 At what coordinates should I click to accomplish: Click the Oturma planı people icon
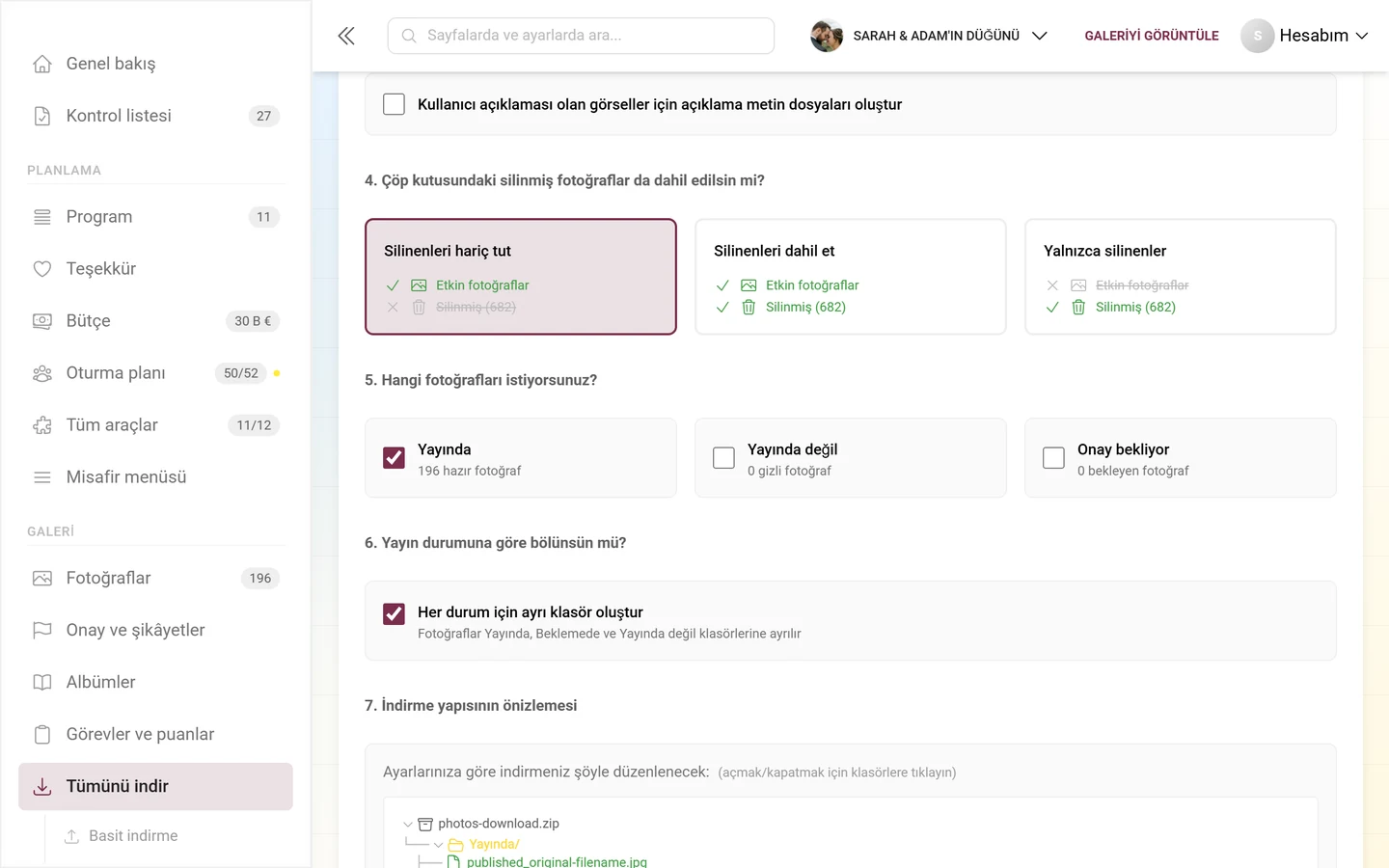pos(42,373)
